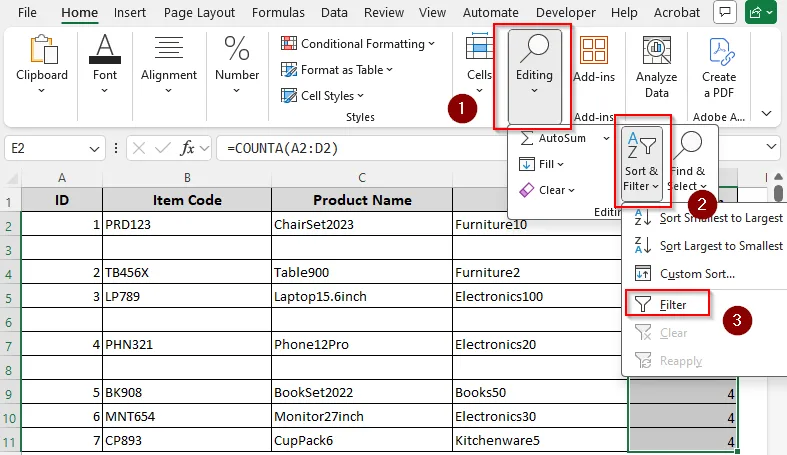Open the Number format group
787x455 pixels.
pos(237,64)
